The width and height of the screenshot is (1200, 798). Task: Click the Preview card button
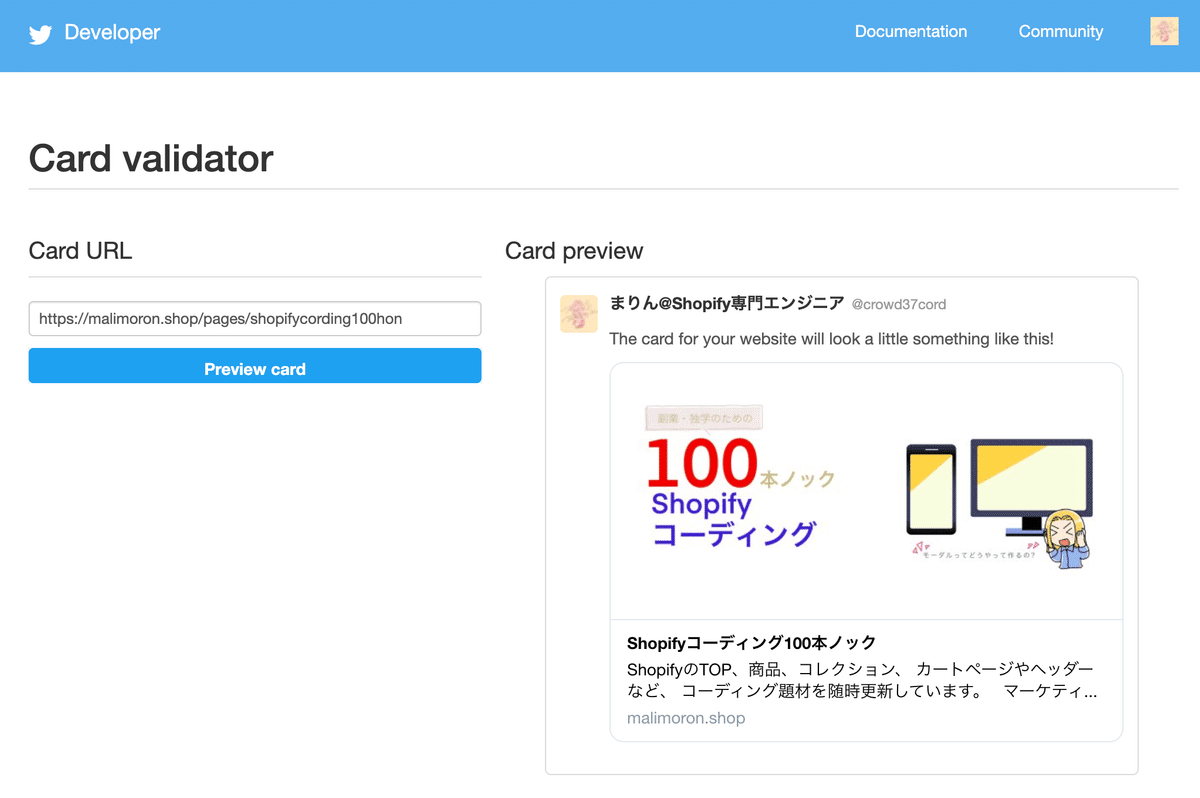tap(255, 366)
